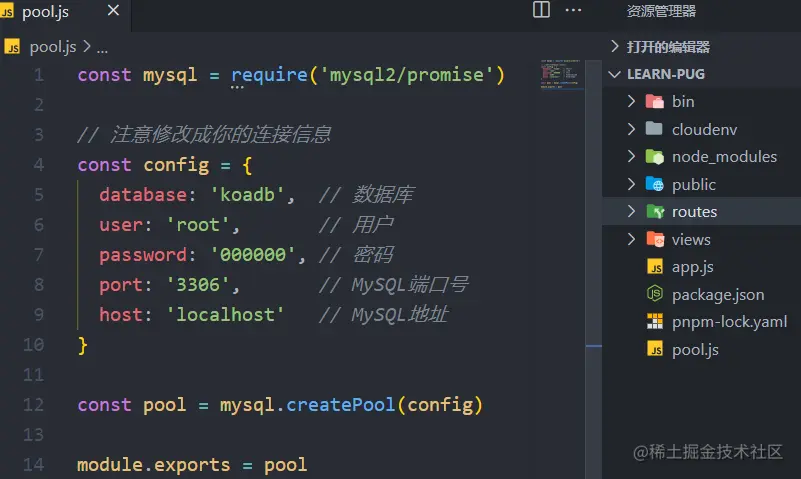Click the 'root' user value
This screenshot has height=479, width=801.
point(198,225)
